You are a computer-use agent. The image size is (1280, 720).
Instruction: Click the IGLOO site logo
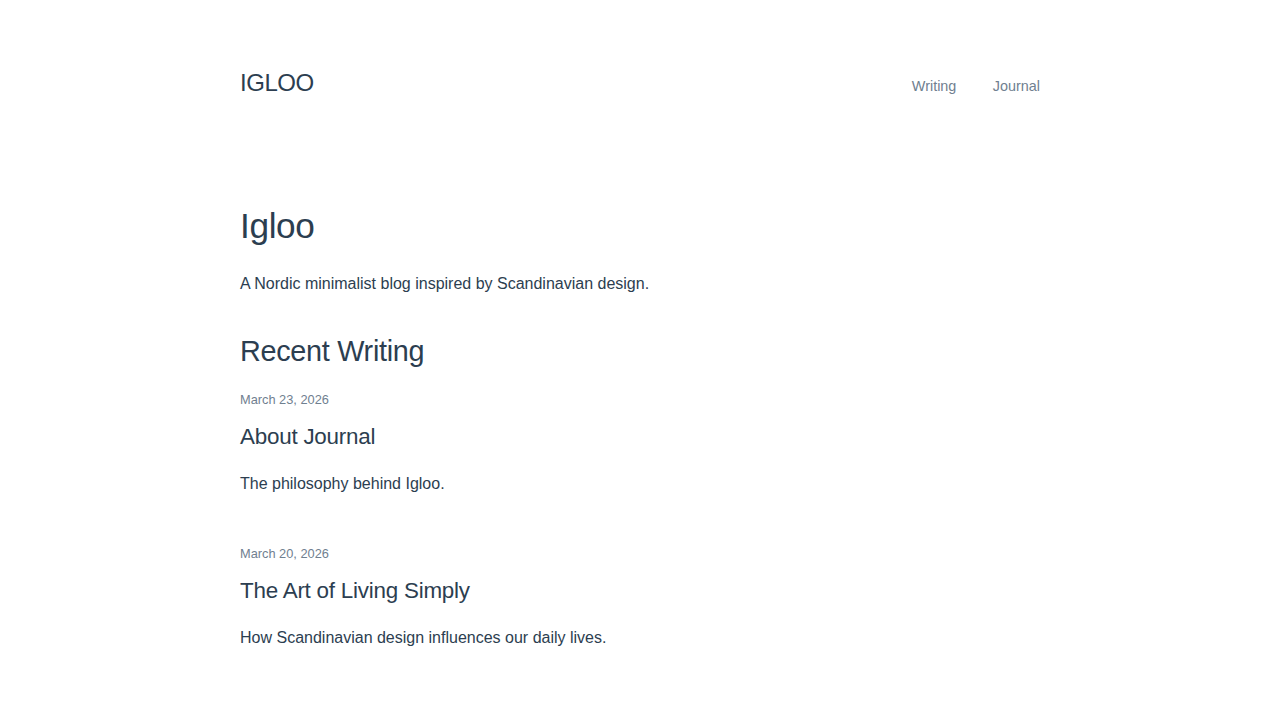(x=277, y=83)
